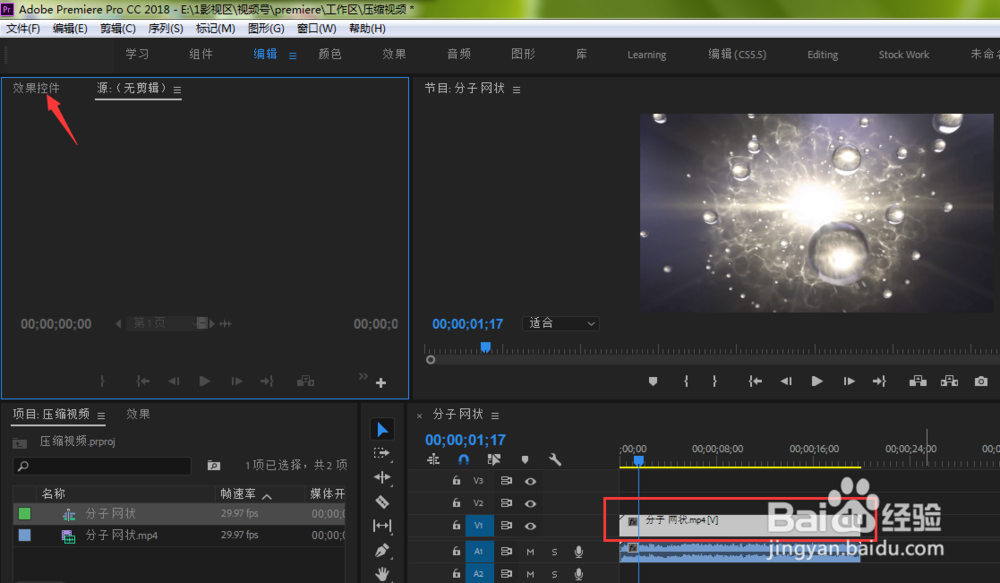The image size is (1000, 583).
Task: Open the 文件(F) menu
Action: click(x=23, y=28)
